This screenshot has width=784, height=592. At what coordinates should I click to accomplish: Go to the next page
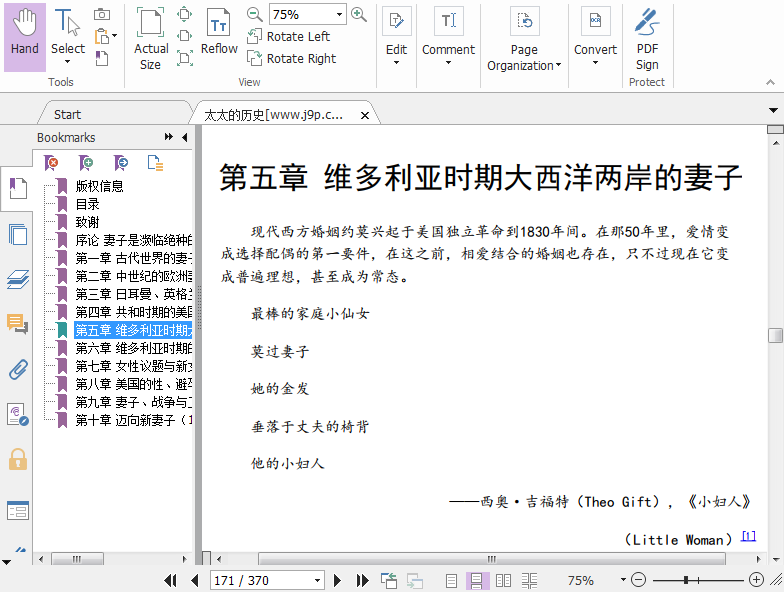coord(338,580)
